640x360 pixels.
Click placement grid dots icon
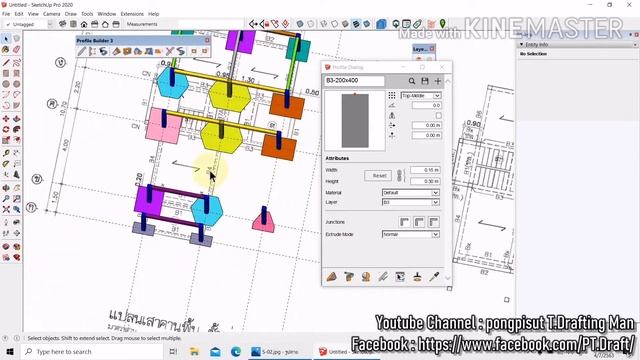pyautogui.click(x=392, y=95)
